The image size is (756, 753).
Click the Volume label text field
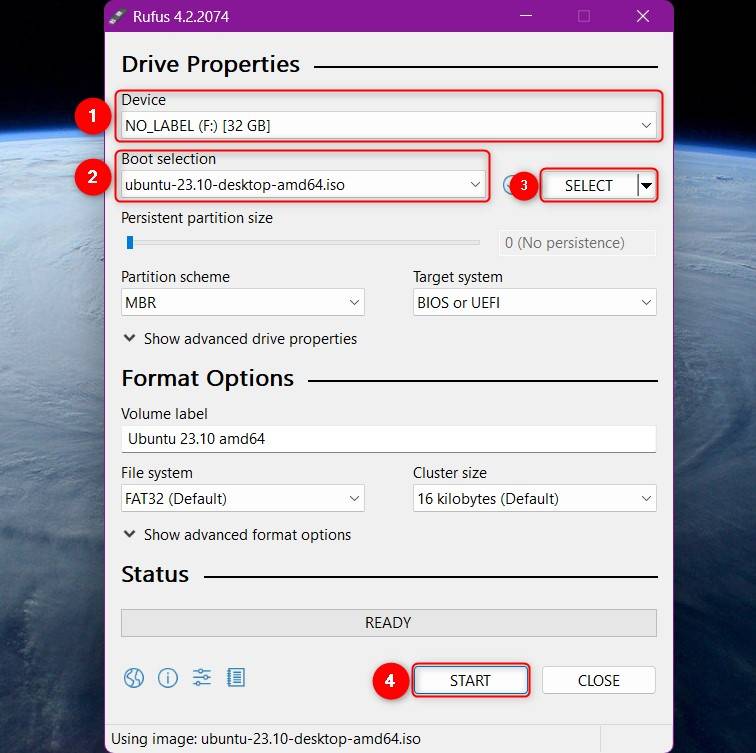point(388,438)
